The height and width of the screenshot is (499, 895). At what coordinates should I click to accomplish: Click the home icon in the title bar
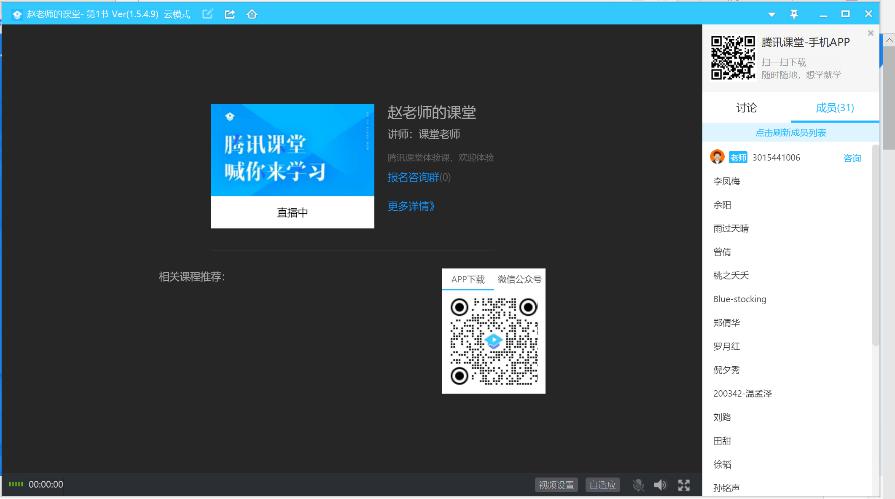pyautogui.click(x=251, y=14)
